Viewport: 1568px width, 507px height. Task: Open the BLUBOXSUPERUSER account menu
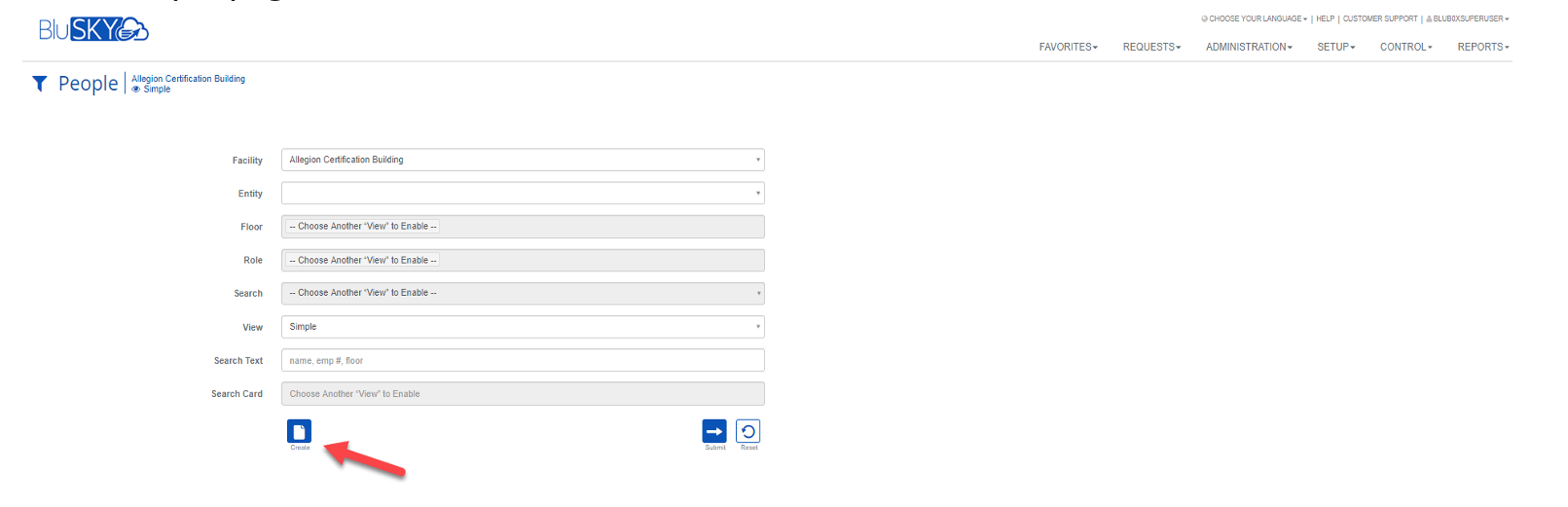click(1469, 18)
